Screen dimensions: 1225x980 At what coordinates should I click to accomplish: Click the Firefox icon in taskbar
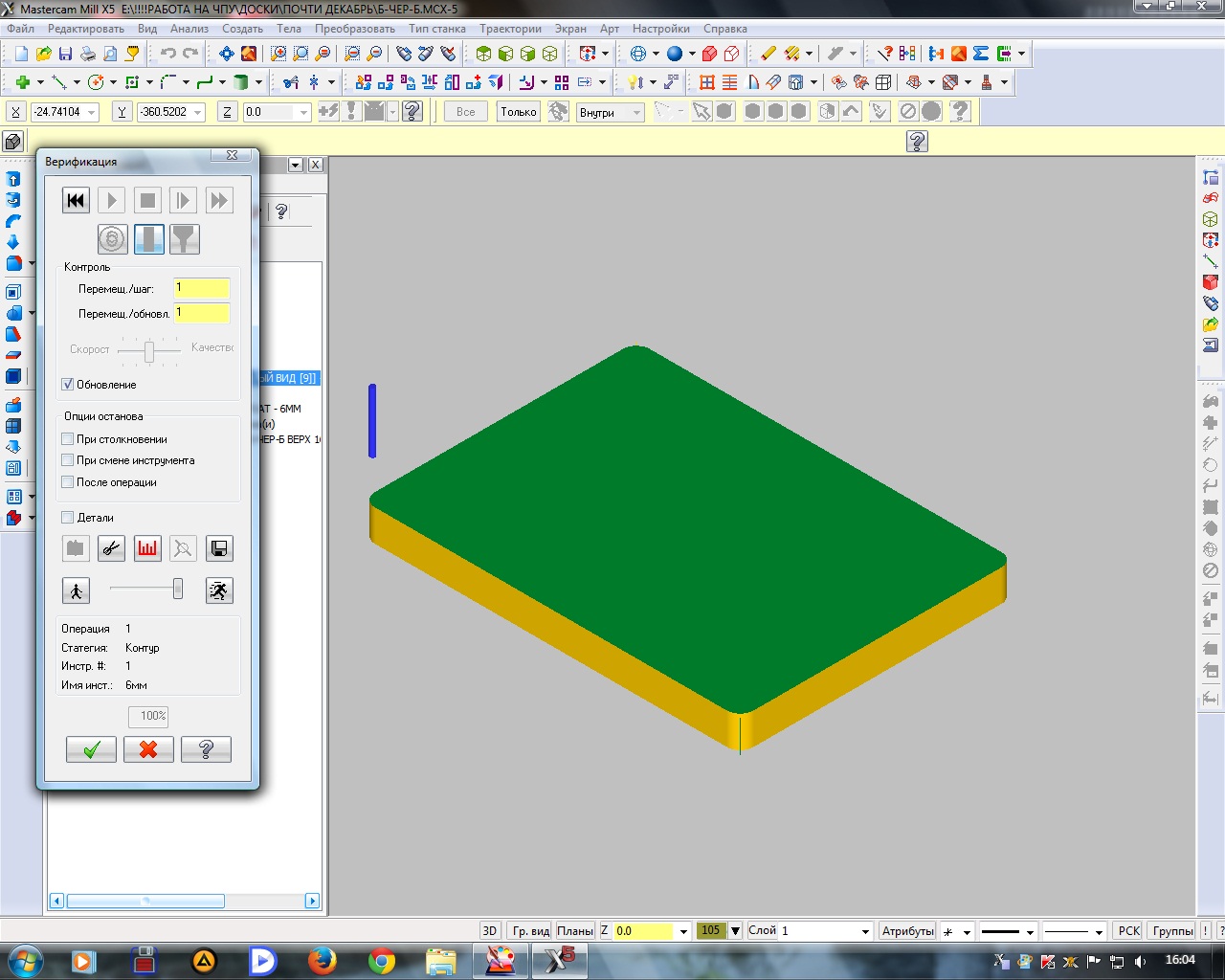pyautogui.click(x=322, y=960)
